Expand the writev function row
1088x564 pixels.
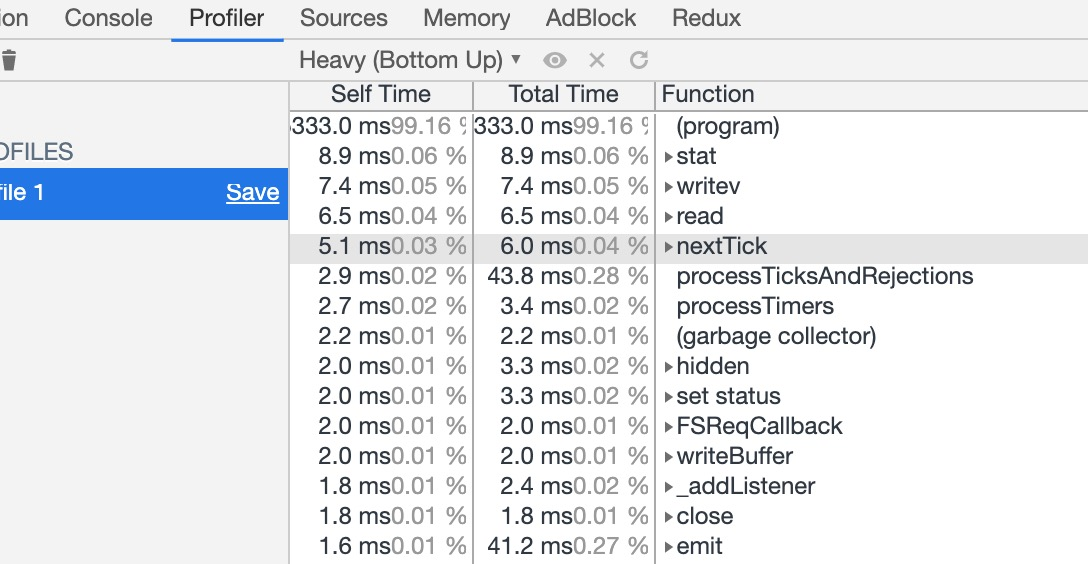[669, 187]
